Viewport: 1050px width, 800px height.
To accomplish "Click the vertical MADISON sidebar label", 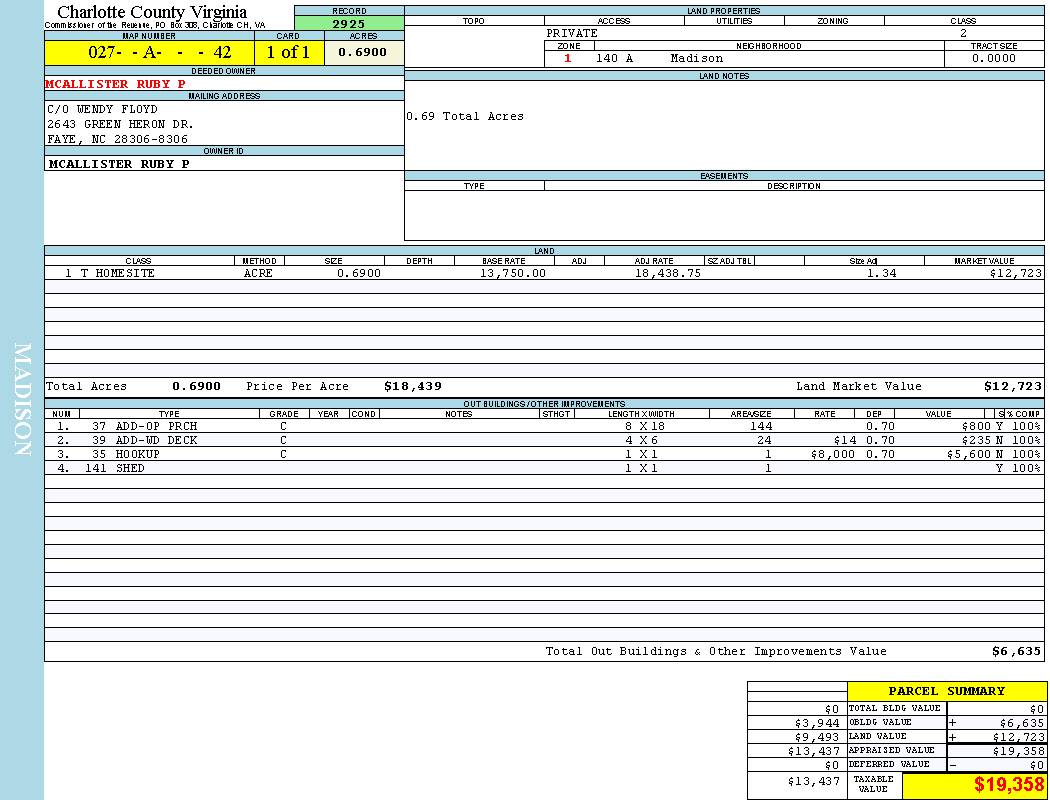I will click(x=22, y=400).
